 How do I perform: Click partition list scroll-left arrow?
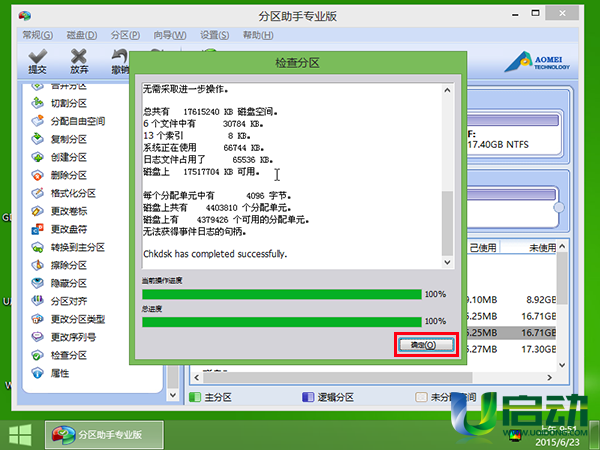pyautogui.click(x=197, y=378)
